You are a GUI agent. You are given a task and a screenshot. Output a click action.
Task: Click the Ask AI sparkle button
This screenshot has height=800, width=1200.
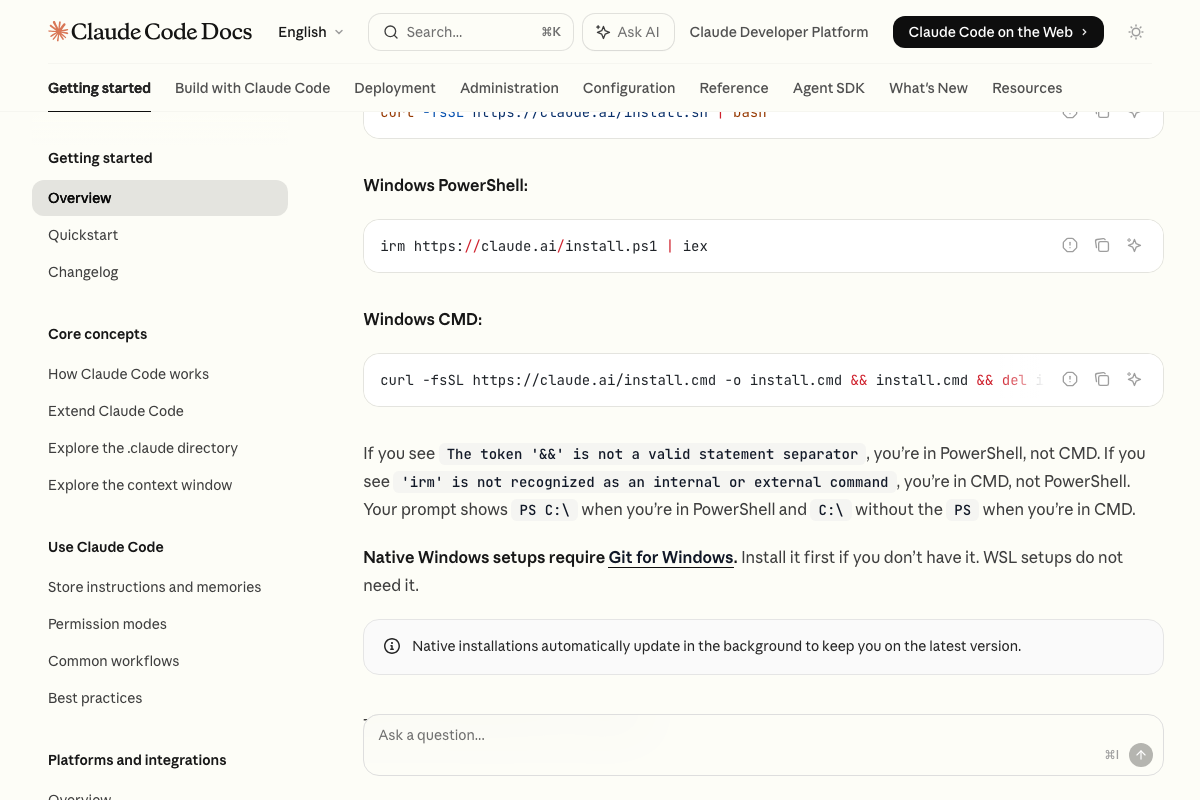(x=628, y=31)
